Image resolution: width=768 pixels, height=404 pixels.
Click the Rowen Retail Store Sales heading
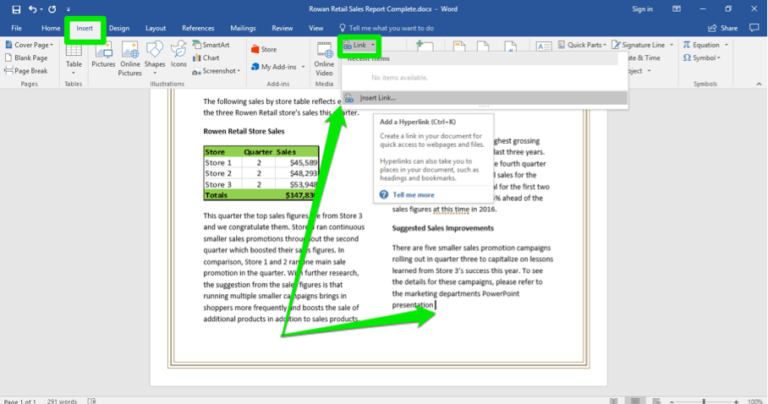(x=244, y=131)
